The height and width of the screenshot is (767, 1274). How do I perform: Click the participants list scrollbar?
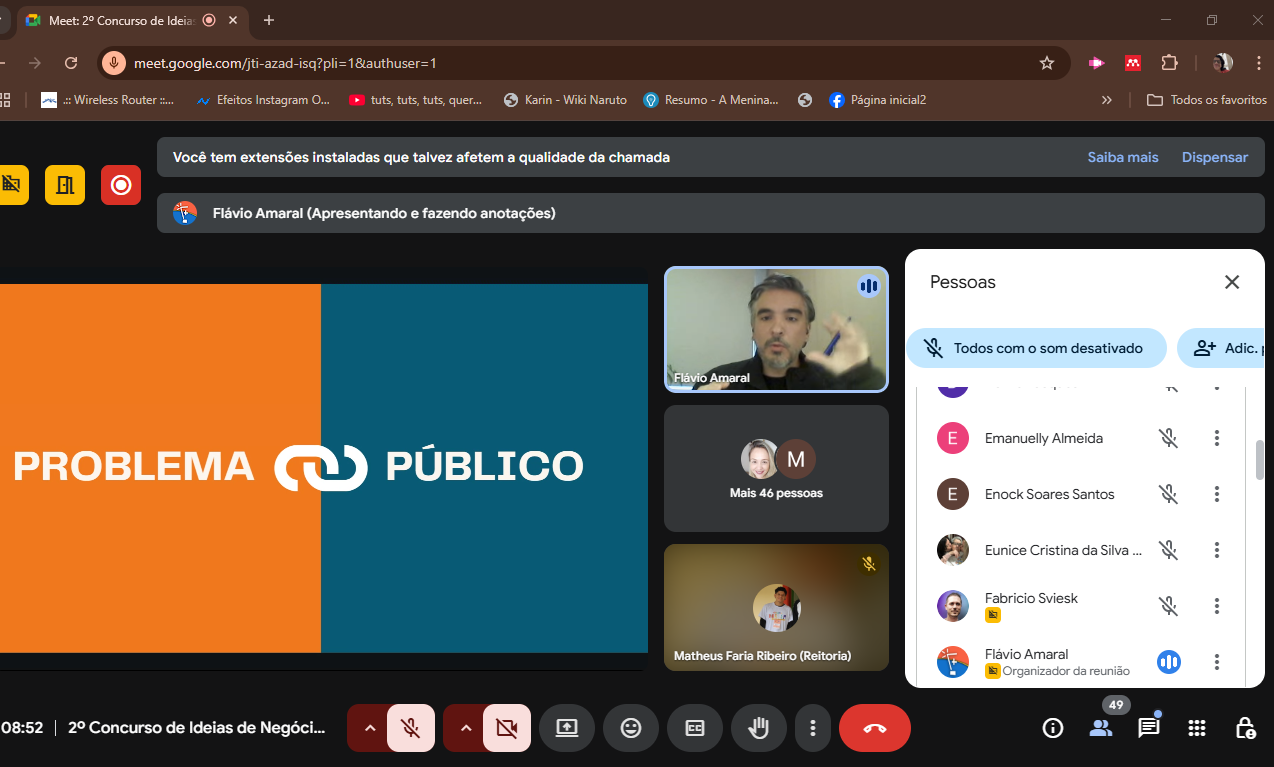click(1260, 460)
